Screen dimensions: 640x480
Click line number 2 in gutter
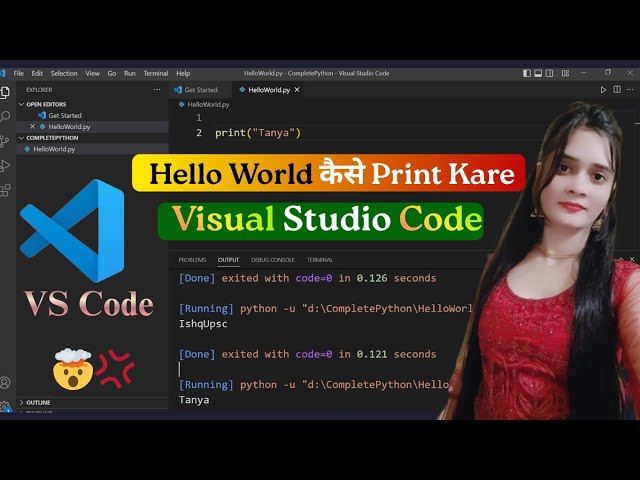pos(199,133)
